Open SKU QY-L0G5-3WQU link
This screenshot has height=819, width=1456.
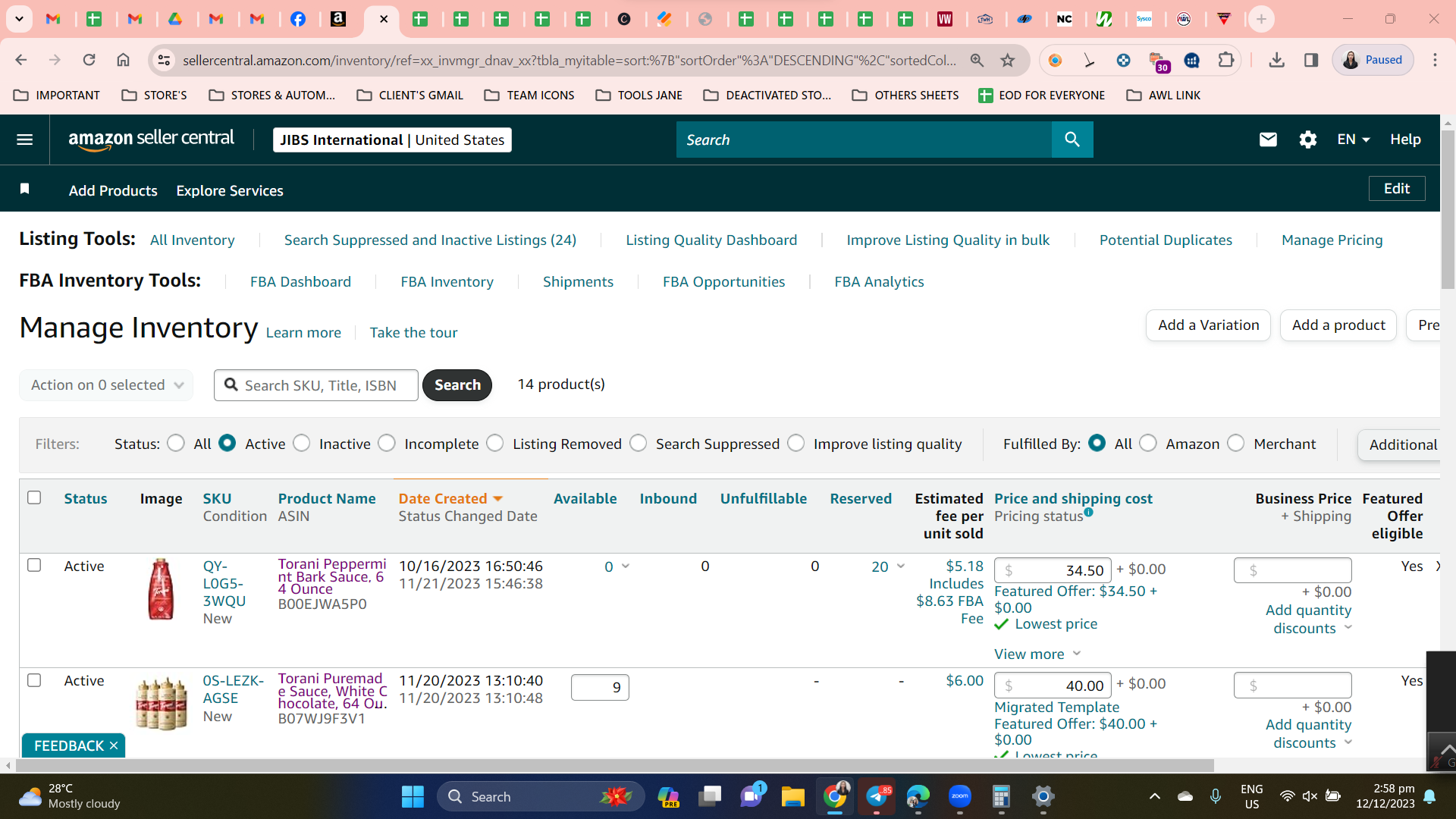[x=224, y=583]
